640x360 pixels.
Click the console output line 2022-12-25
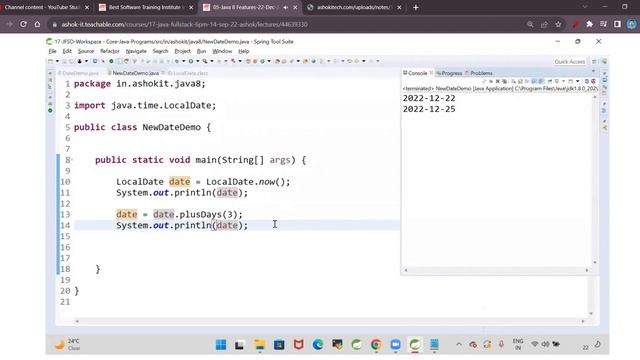(429, 109)
